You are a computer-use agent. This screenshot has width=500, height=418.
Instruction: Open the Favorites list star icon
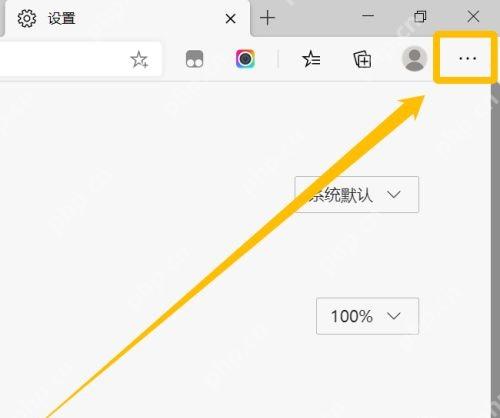311,59
